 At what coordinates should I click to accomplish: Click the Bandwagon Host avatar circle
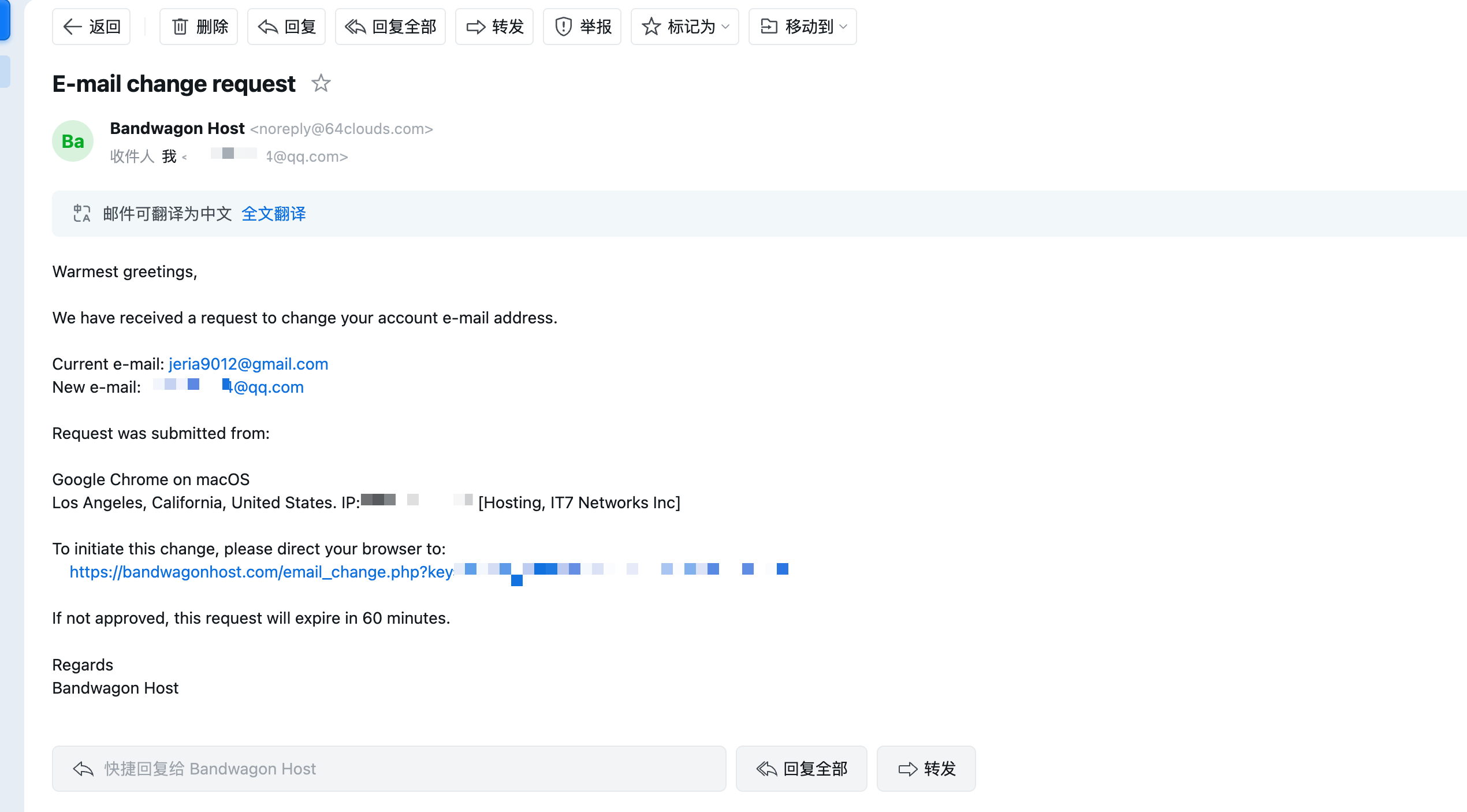[73, 141]
